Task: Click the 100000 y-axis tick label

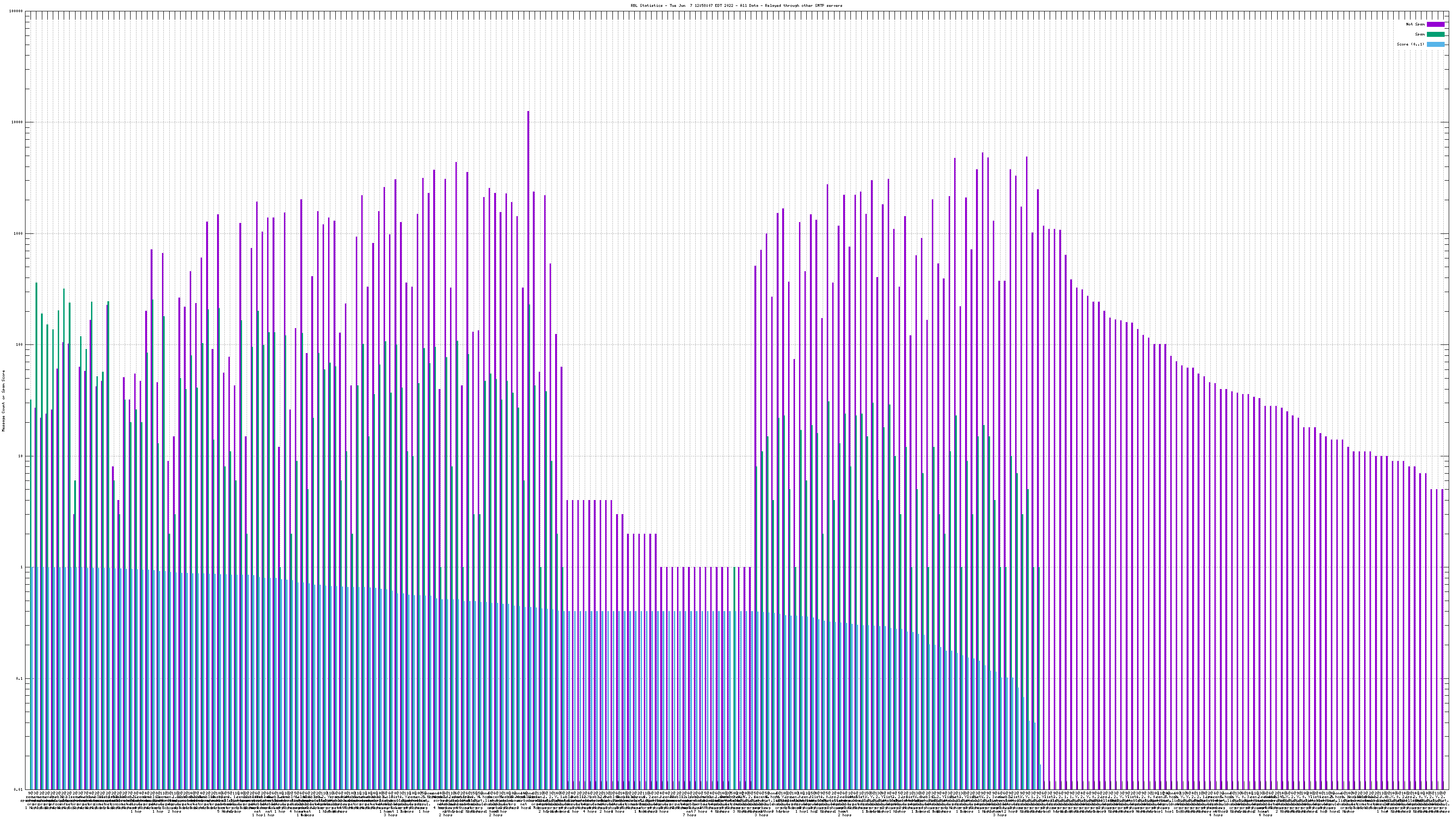Action: (16, 11)
